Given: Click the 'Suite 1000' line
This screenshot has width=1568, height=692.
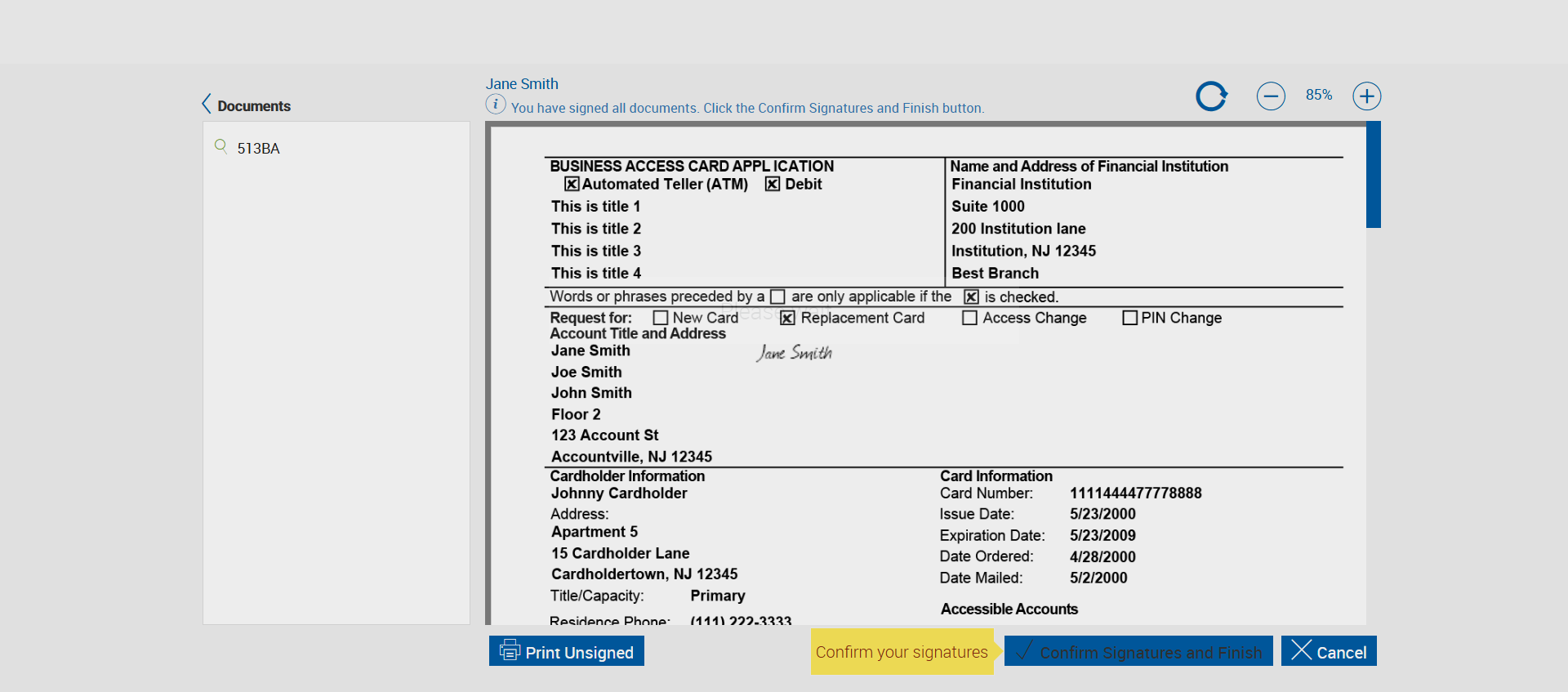Looking at the screenshot, I should (988, 207).
